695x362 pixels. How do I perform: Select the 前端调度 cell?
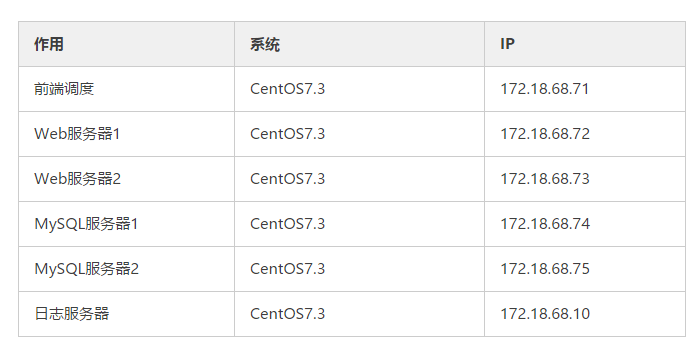click(x=126, y=89)
